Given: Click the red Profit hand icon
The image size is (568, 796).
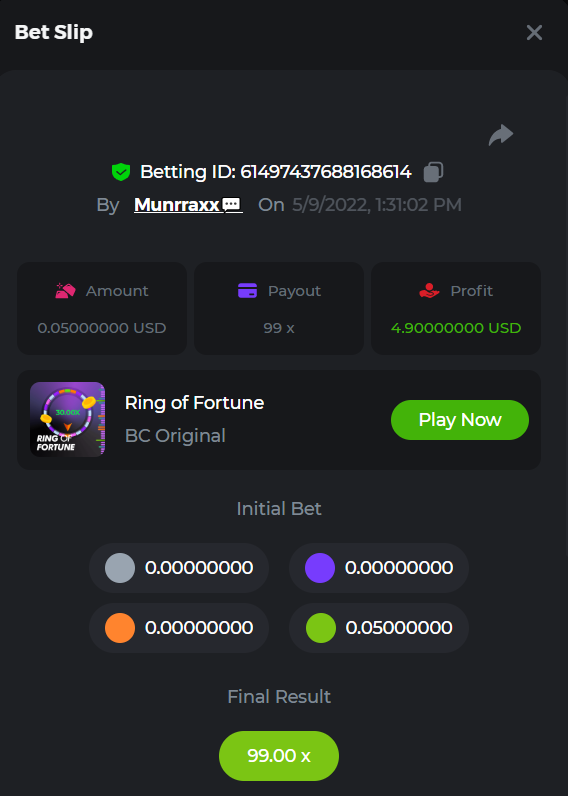Looking at the screenshot, I should coord(429,290).
